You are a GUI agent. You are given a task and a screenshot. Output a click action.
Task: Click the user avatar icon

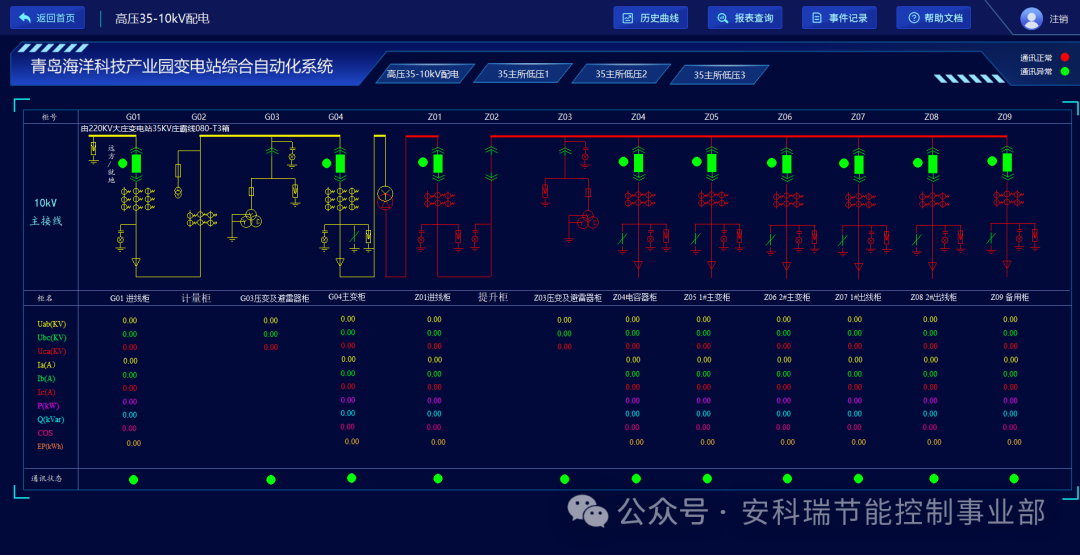click(x=1031, y=19)
